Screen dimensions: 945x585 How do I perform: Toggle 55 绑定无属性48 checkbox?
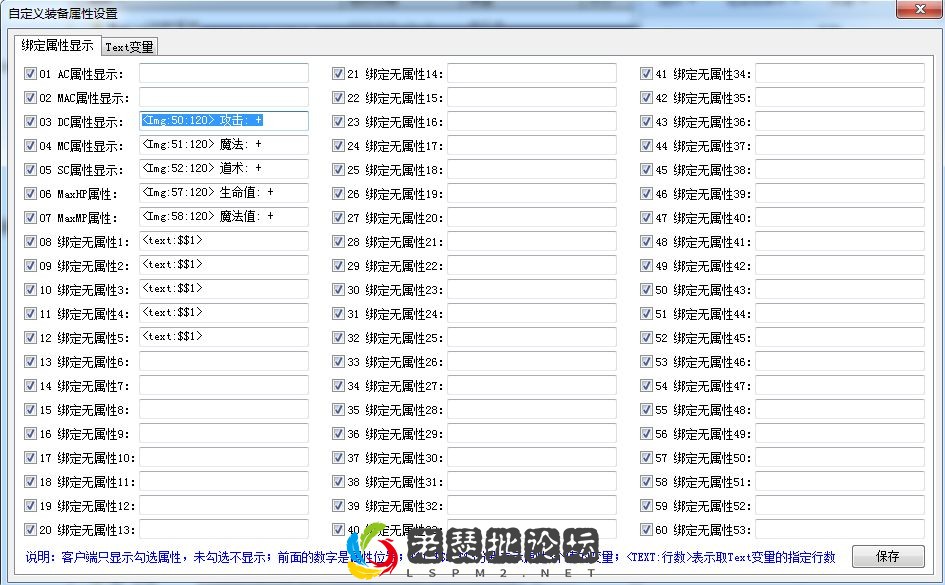[646, 410]
